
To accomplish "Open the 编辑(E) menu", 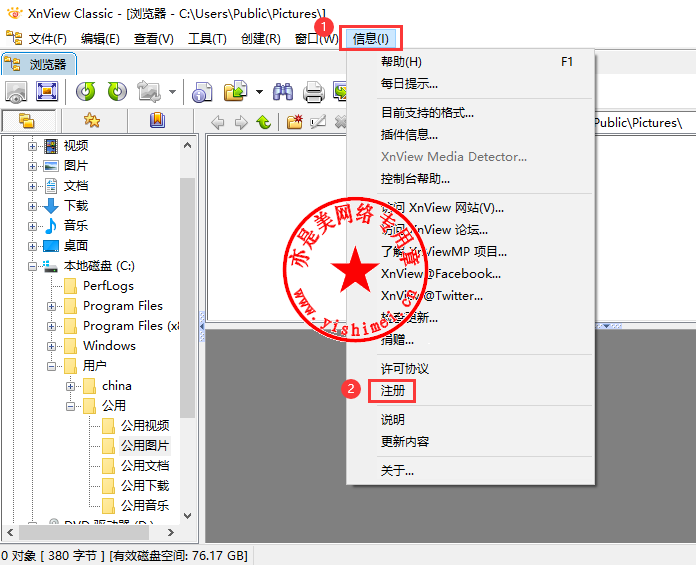I will pos(100,39).
